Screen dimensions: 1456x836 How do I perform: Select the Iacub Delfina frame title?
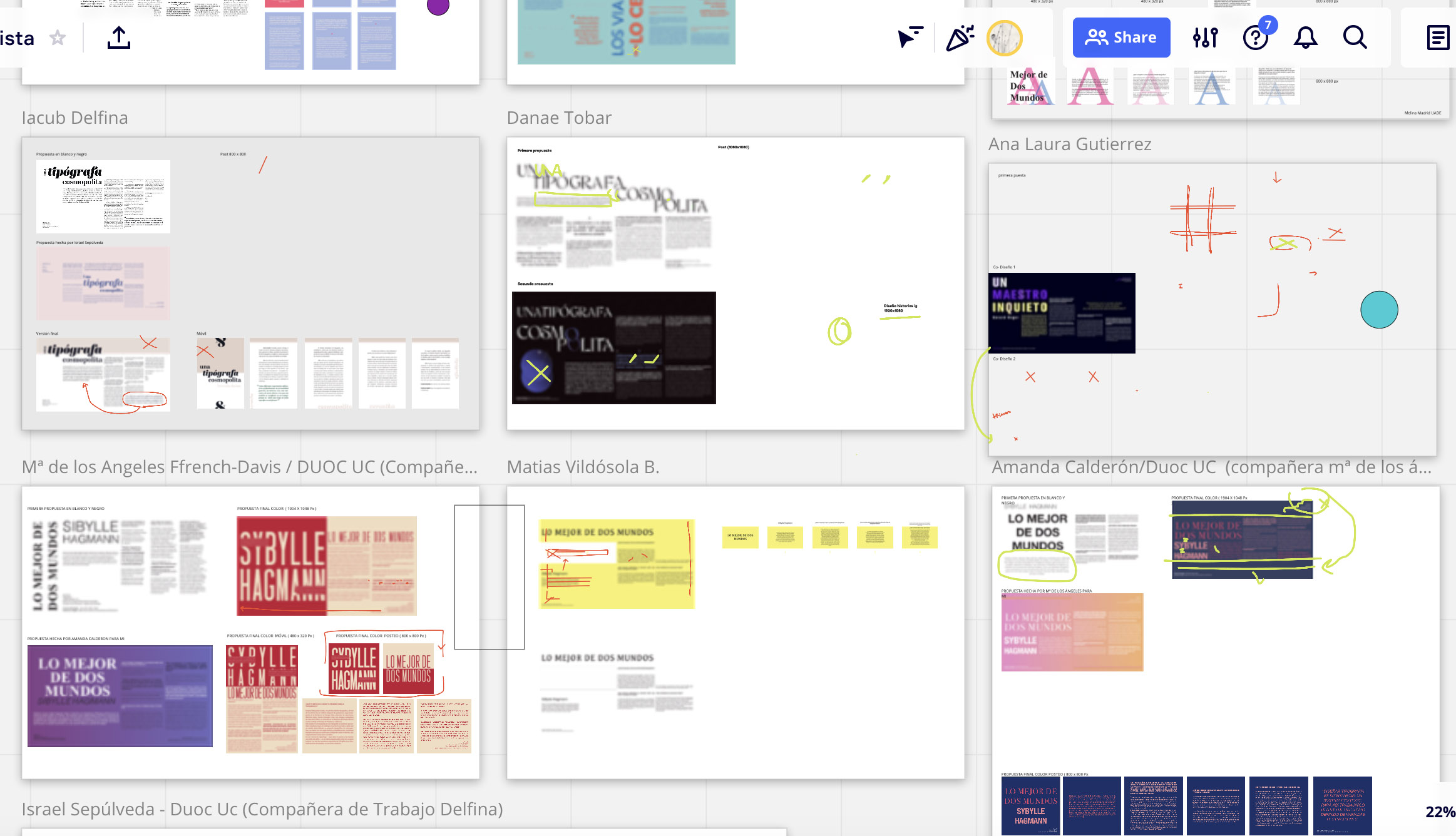(x=74, y=118)
